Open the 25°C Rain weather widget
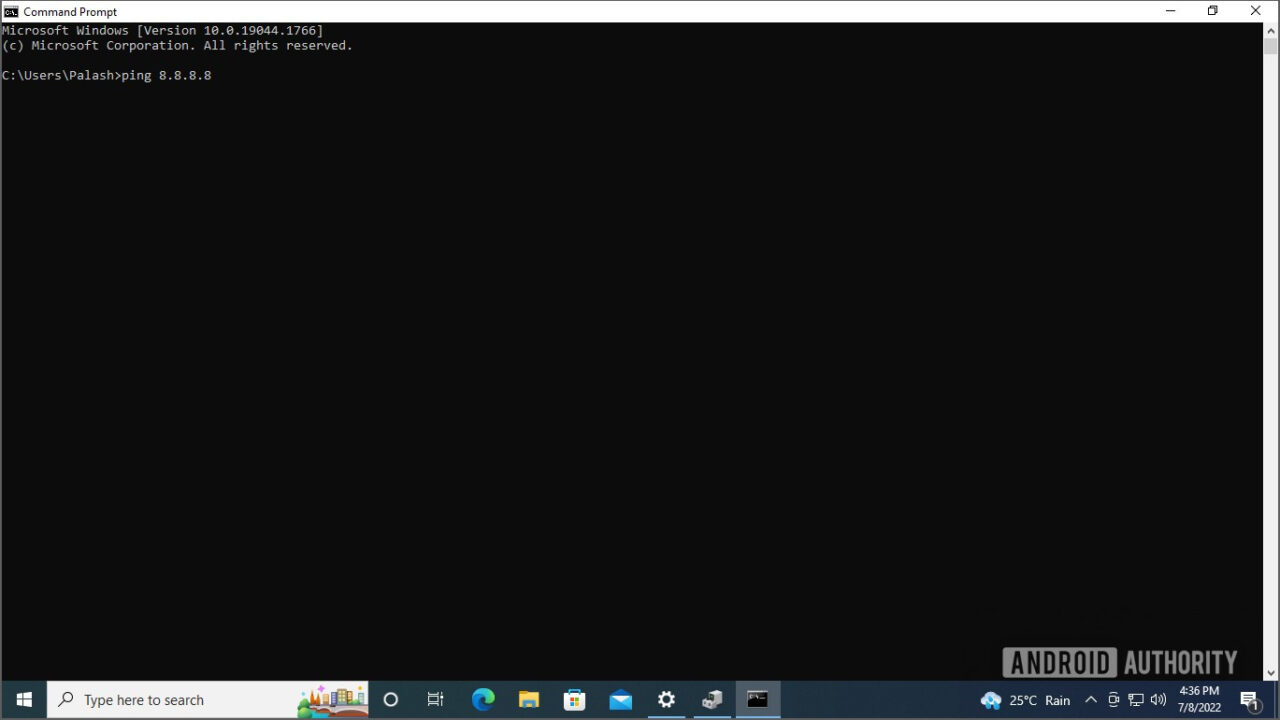This screenshot has height=720, width=1280. click(x=1025, y=699)
